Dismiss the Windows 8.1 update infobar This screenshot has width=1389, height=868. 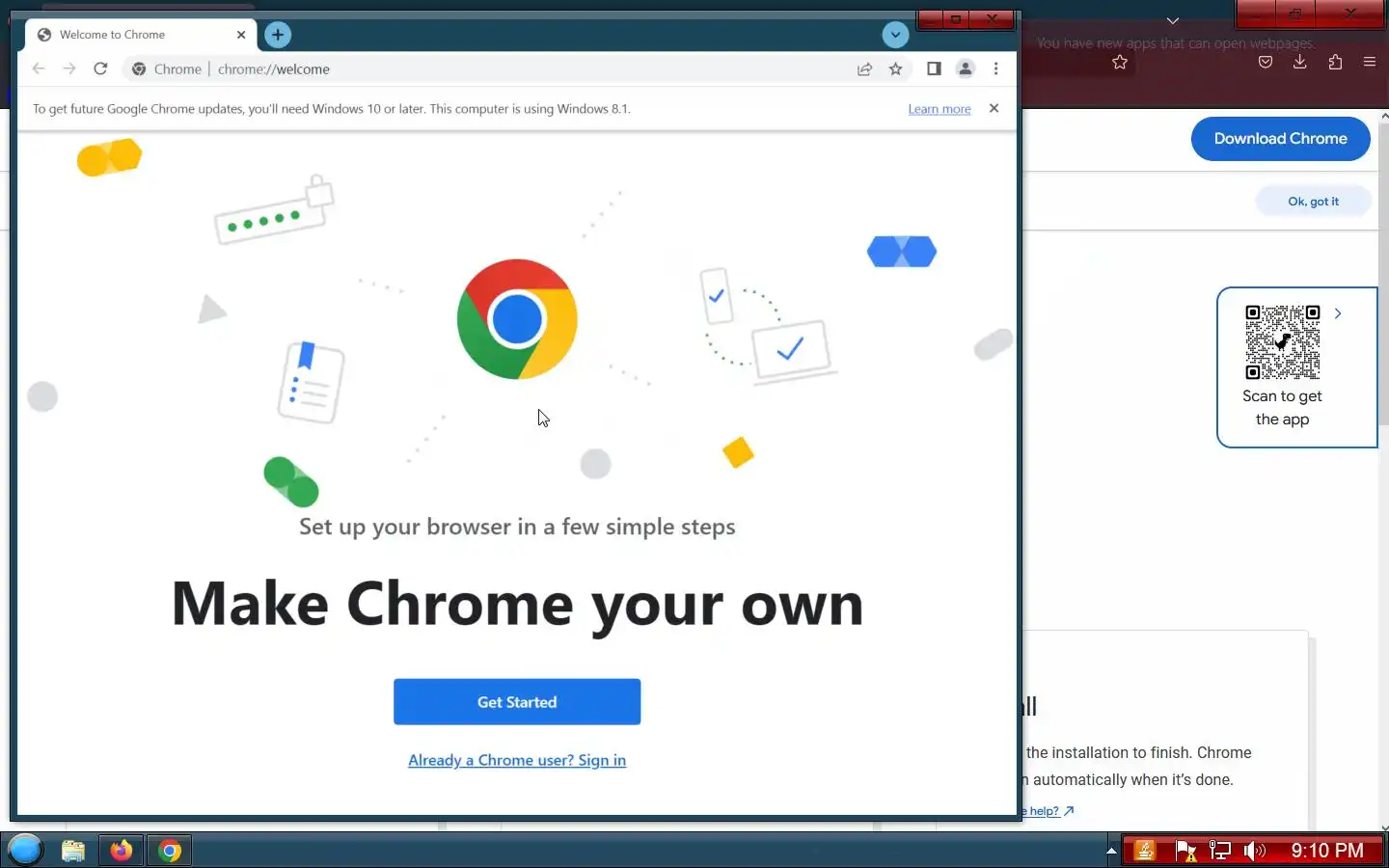[x=994, y=108]
